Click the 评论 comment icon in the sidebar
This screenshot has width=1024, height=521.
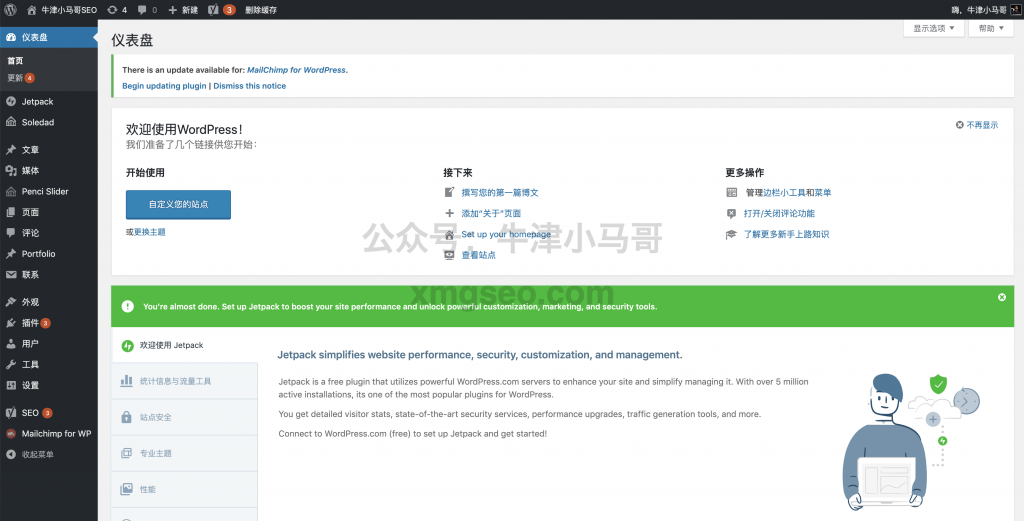tap(10, 232)
